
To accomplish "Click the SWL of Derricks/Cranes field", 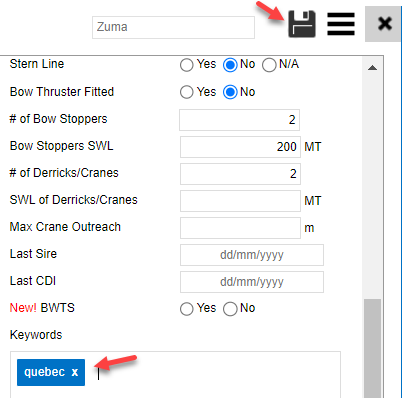I will 240,201.
